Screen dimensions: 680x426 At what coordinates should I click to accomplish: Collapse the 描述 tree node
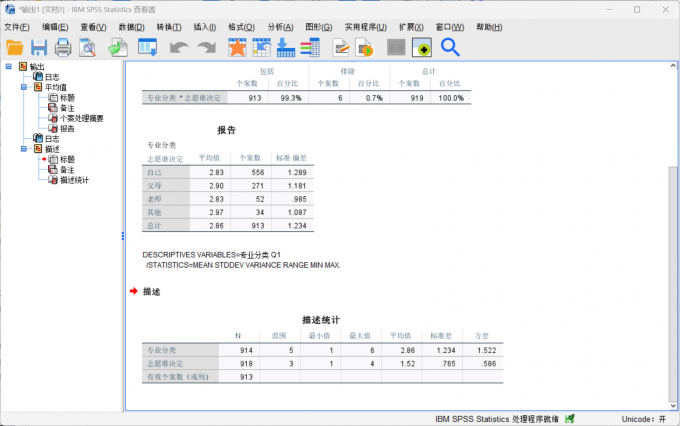(23, 149)
